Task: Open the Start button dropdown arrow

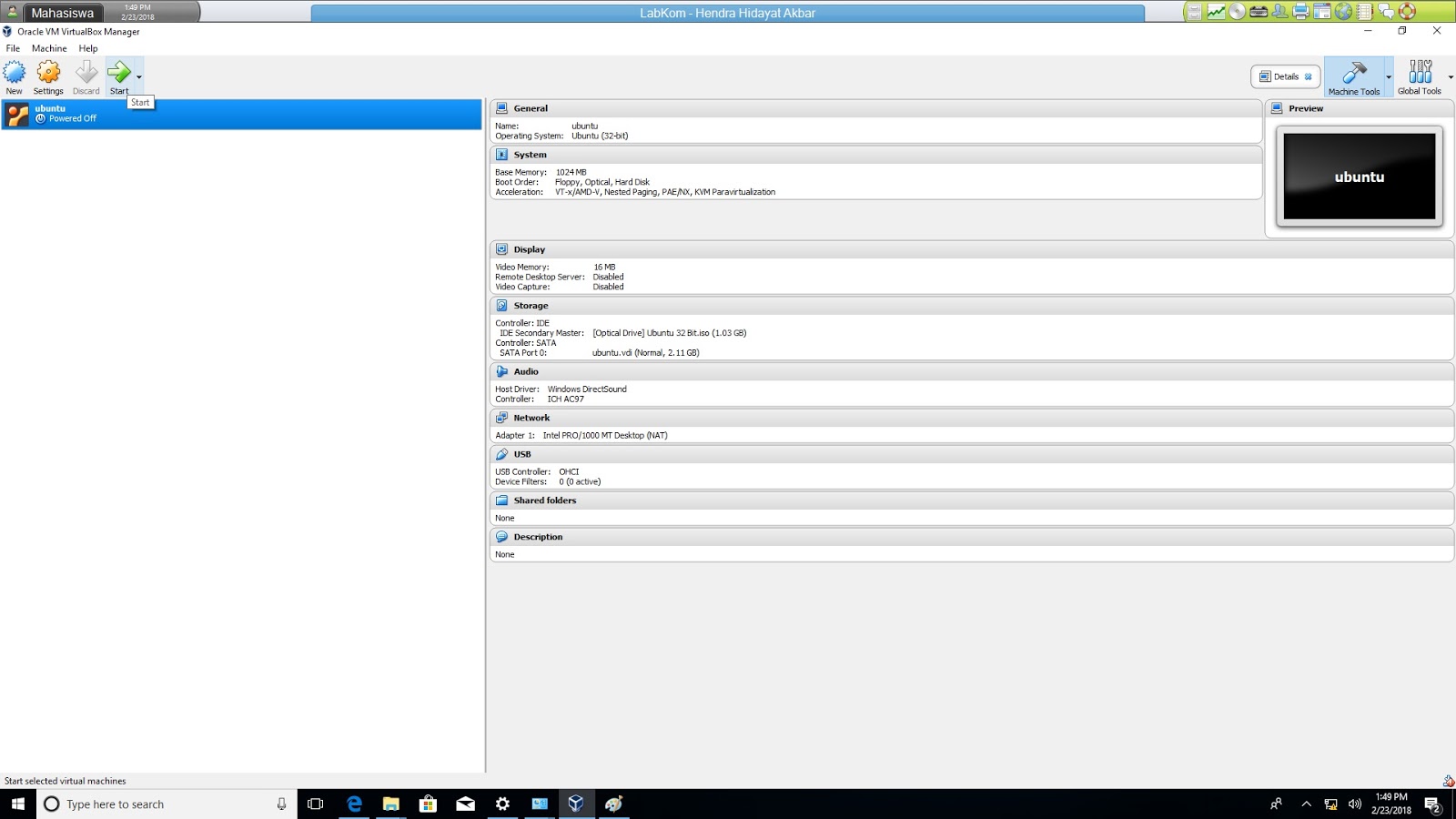Action: [x=139, y=77]
